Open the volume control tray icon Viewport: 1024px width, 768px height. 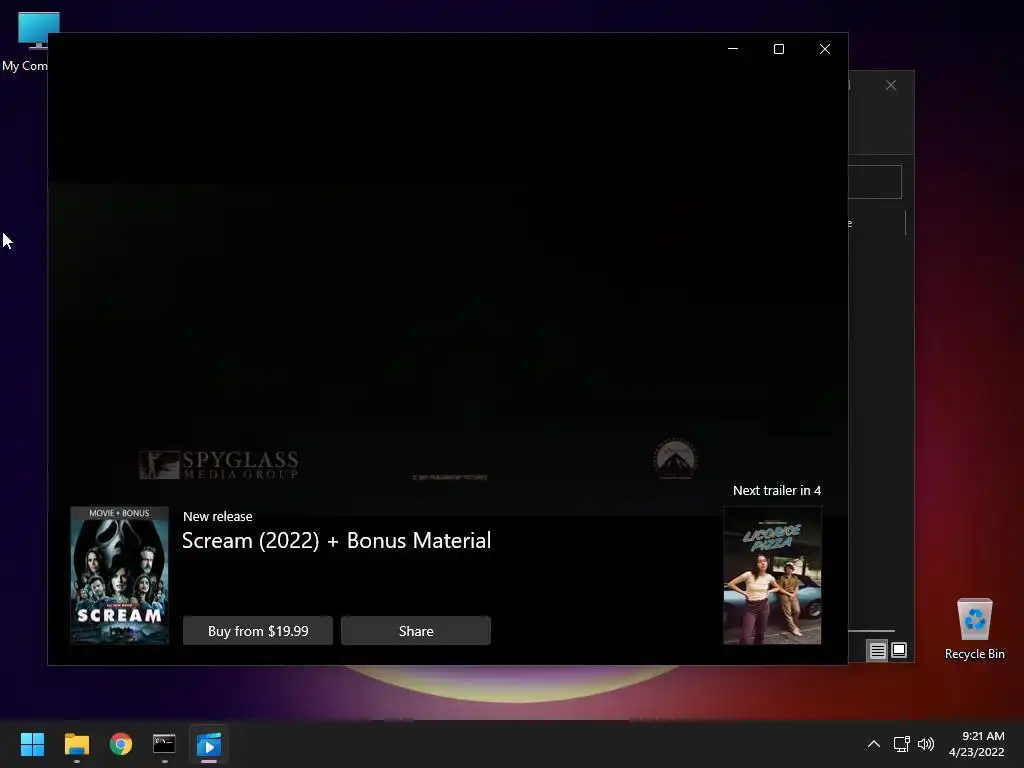click(926, 744)
